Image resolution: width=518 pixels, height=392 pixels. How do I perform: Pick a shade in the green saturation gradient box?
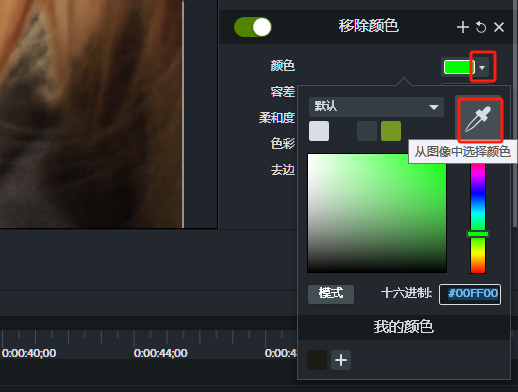click(377, 213)
